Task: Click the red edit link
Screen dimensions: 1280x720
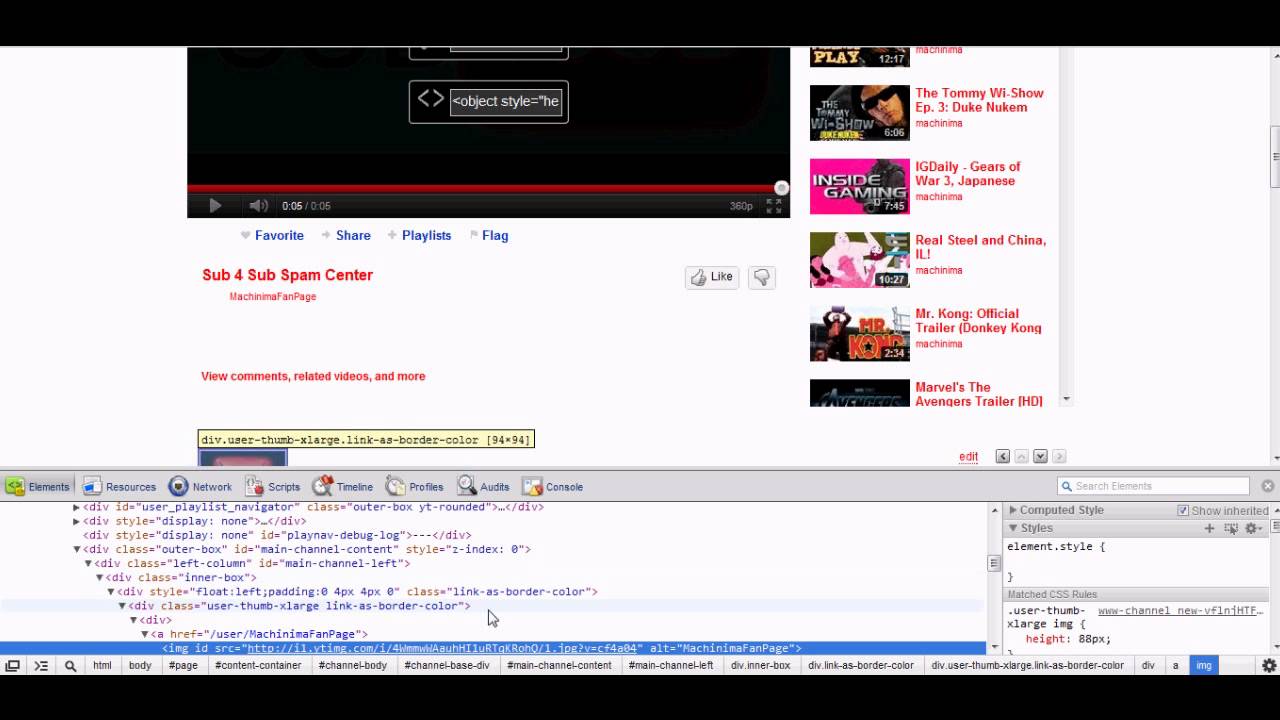Action: pyautogui.click(x=968, y=457)
